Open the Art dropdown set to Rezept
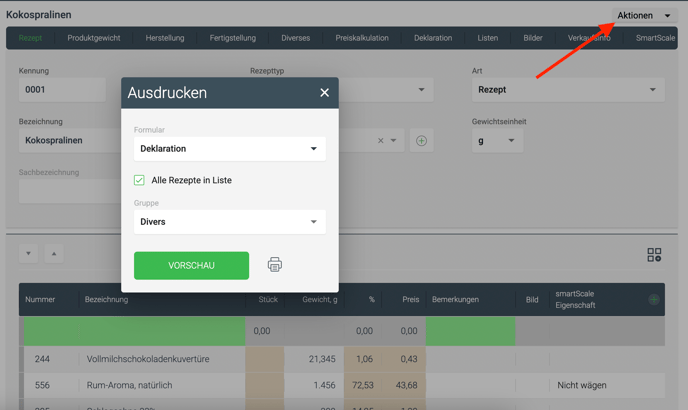The width and height of the screenshot is (688, 410). coord(568,90)
